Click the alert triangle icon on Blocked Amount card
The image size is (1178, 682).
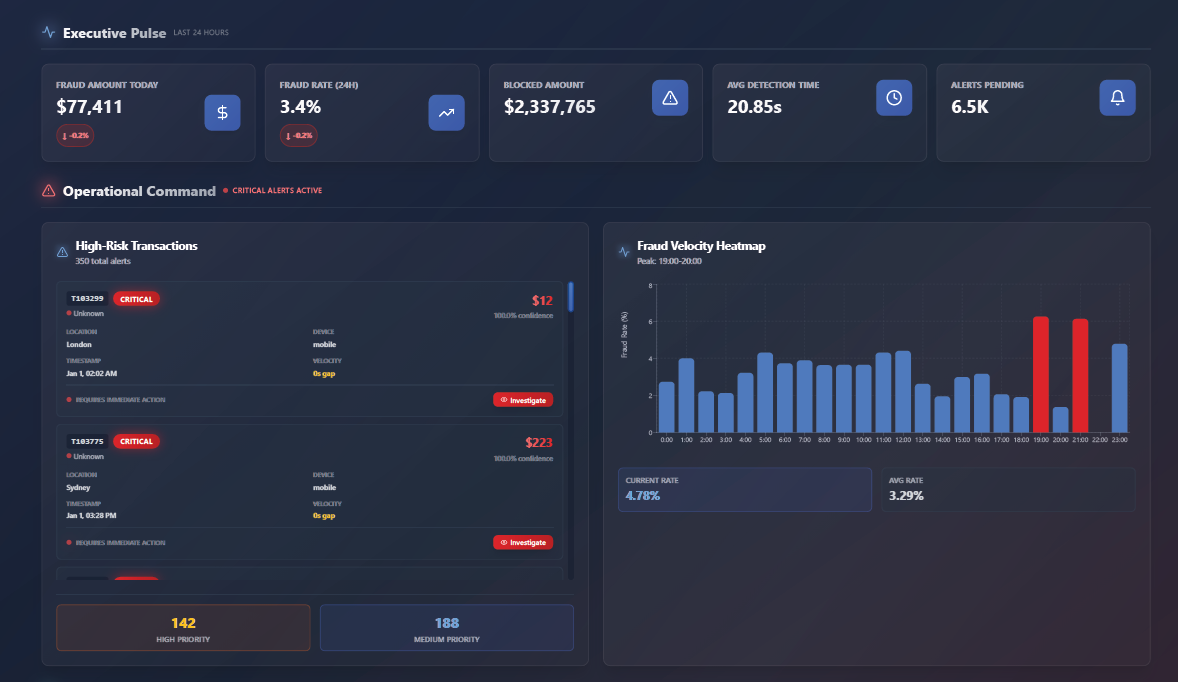[670, 97]
